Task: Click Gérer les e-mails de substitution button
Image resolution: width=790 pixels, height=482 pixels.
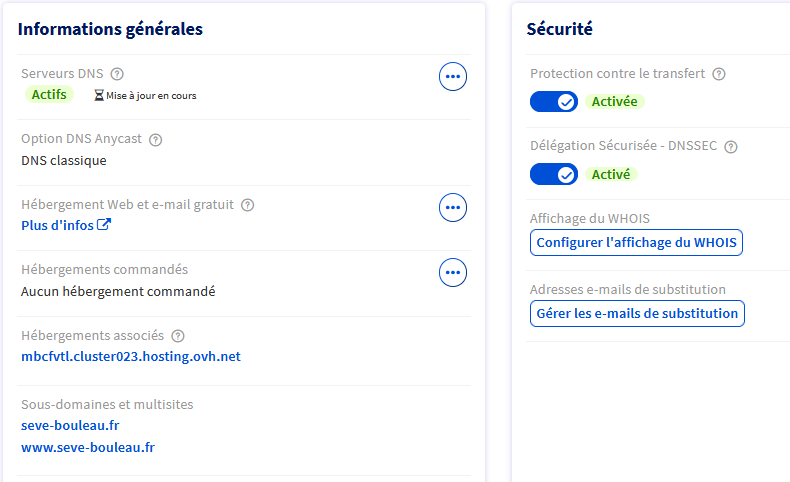Action: click(x=637, y=313)
